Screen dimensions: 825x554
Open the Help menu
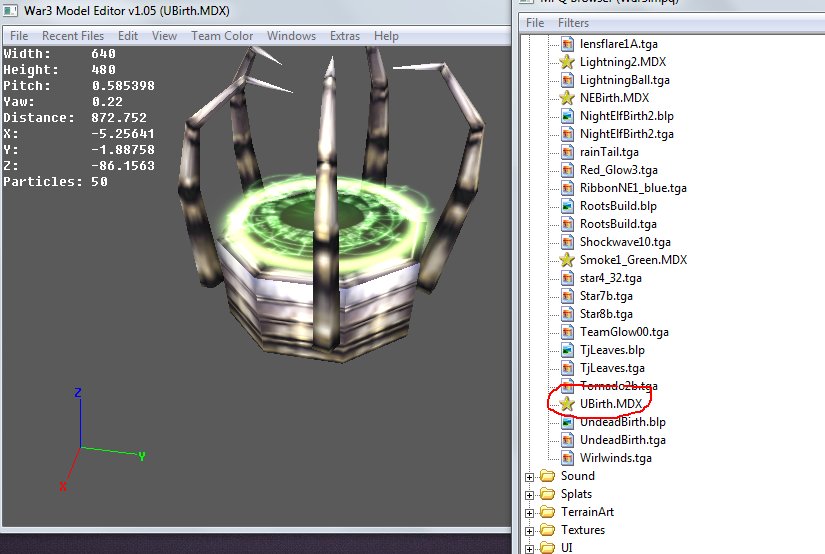(x=386, y=36)
